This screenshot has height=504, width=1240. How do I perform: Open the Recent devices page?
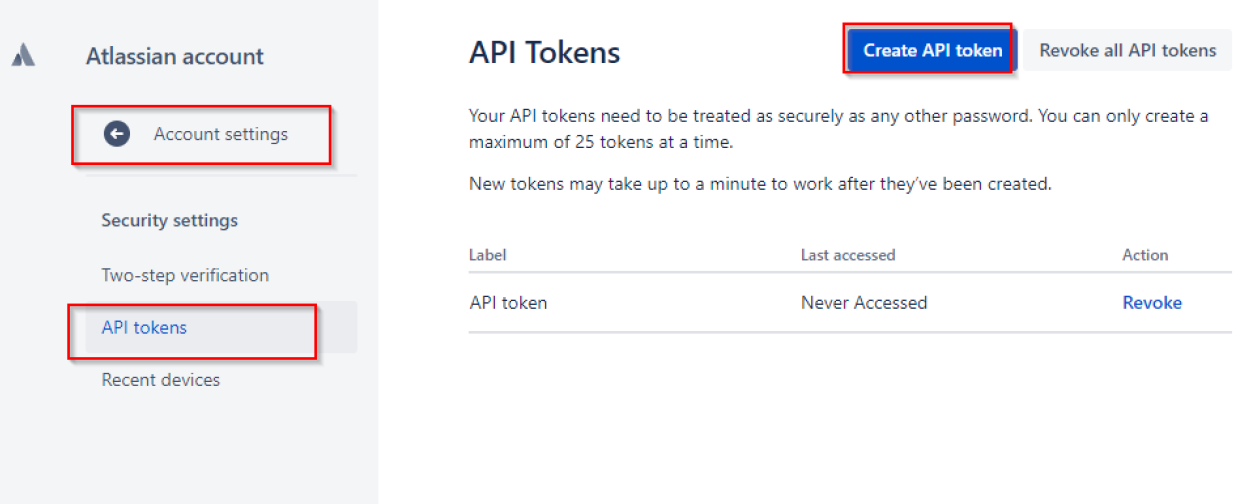click(161, 380)
